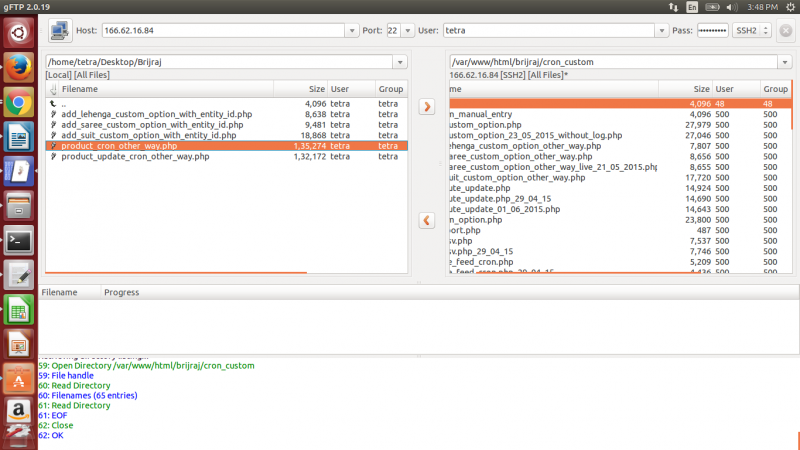This screenshot has height=450, width=800.
Task: Launch Google Chrome from the dock
Action: (x=18, y=103)
